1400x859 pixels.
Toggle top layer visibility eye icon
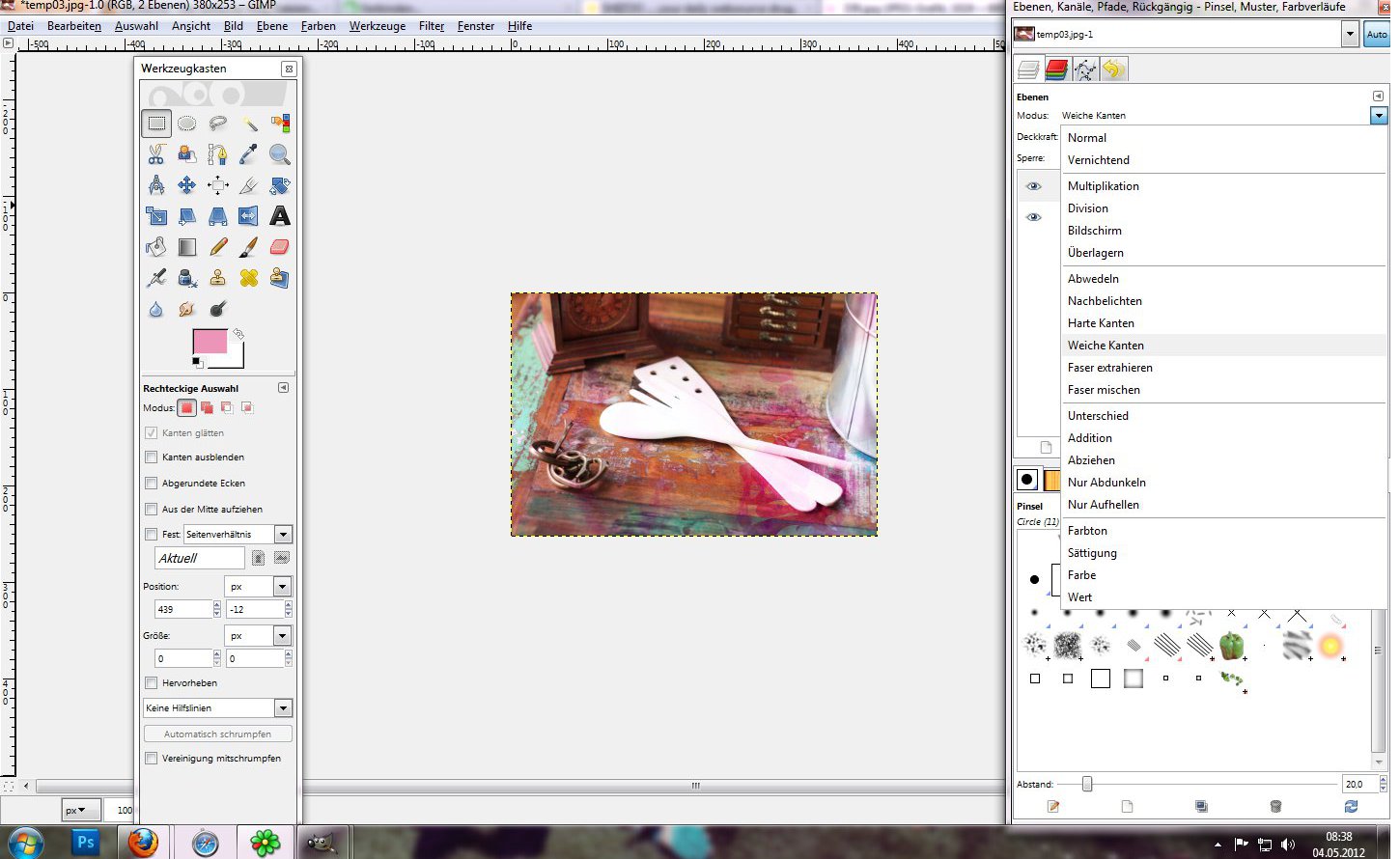pos(1034,186)
